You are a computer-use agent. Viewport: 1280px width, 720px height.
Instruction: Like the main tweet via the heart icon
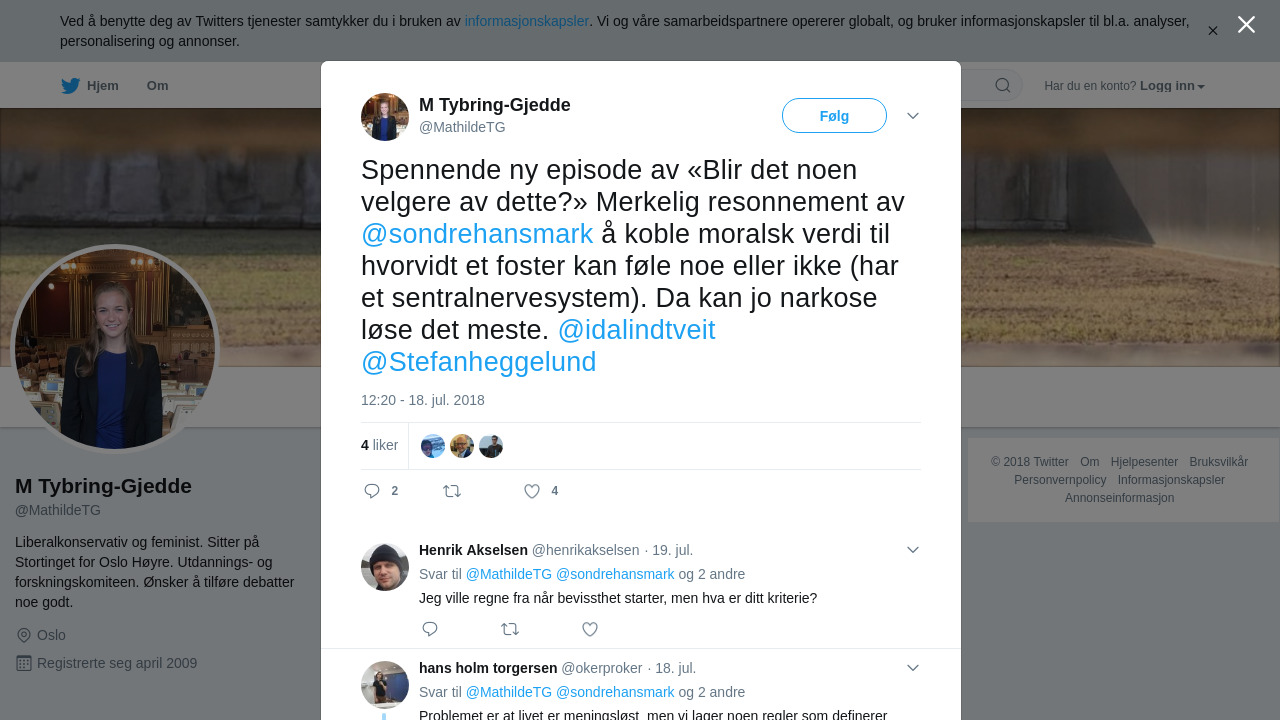(x=532, y=491)
